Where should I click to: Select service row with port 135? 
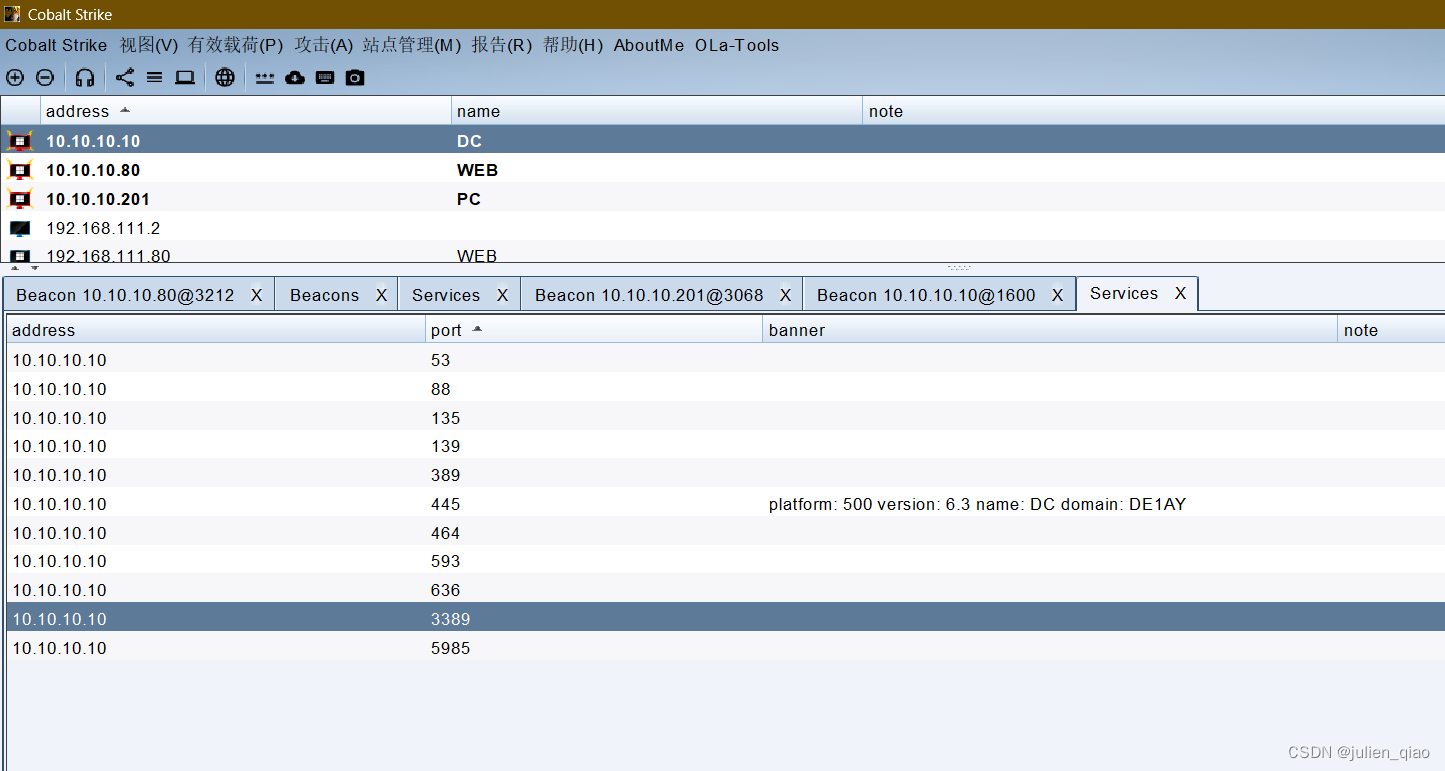[x=726, y=418]
